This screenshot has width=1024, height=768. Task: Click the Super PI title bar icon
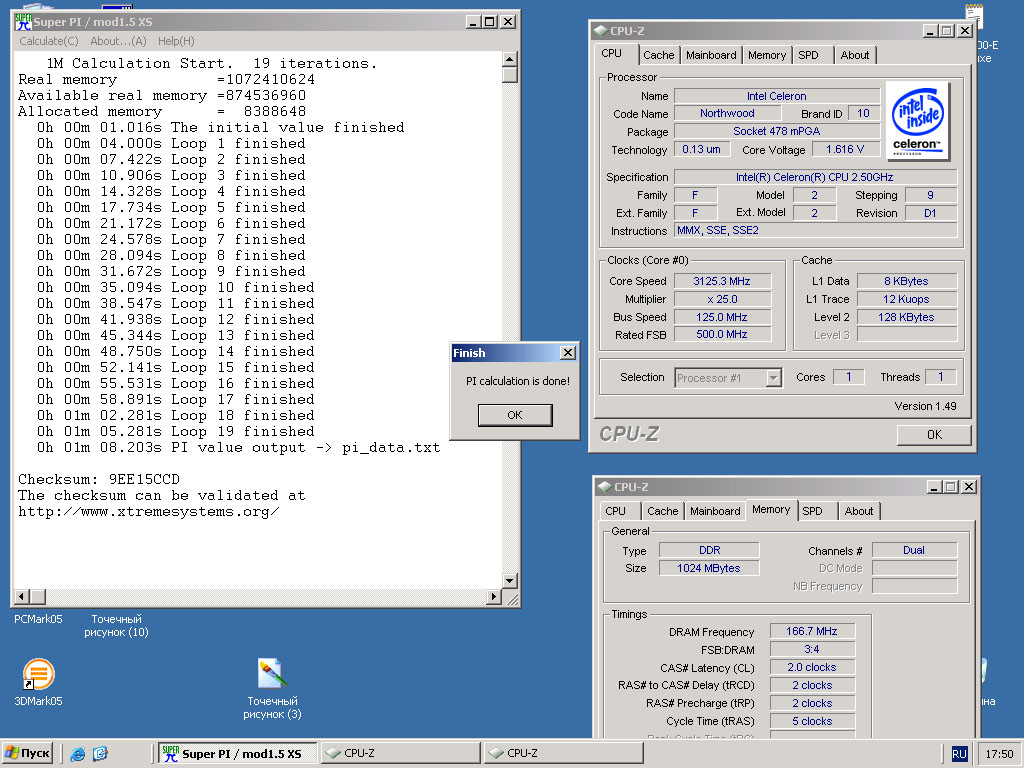click(24, 22)
